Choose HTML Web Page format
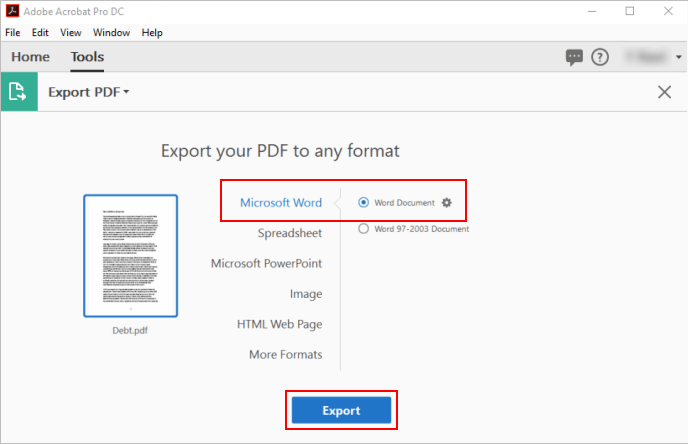 [x=280, y=324]
